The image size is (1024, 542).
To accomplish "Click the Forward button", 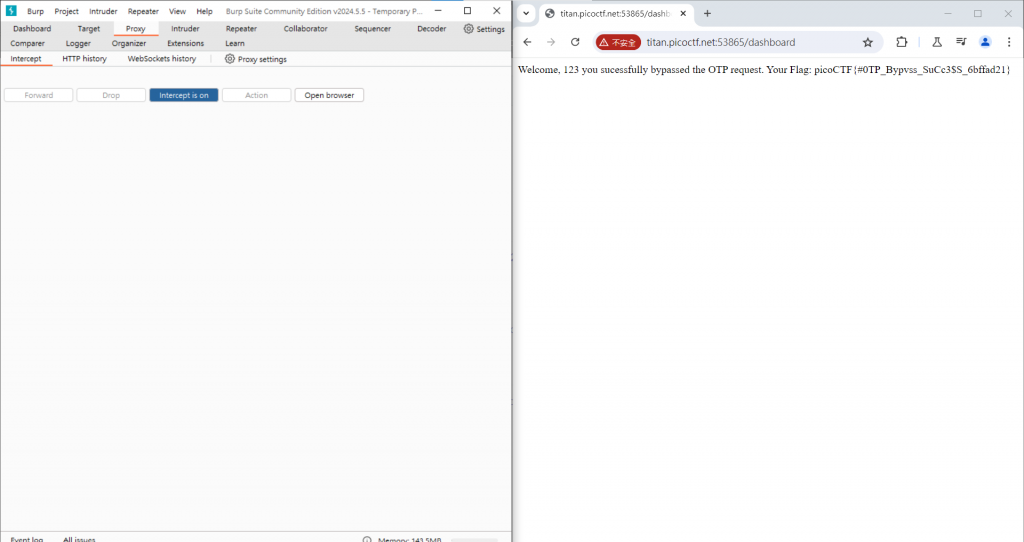I will click(39, 95).
